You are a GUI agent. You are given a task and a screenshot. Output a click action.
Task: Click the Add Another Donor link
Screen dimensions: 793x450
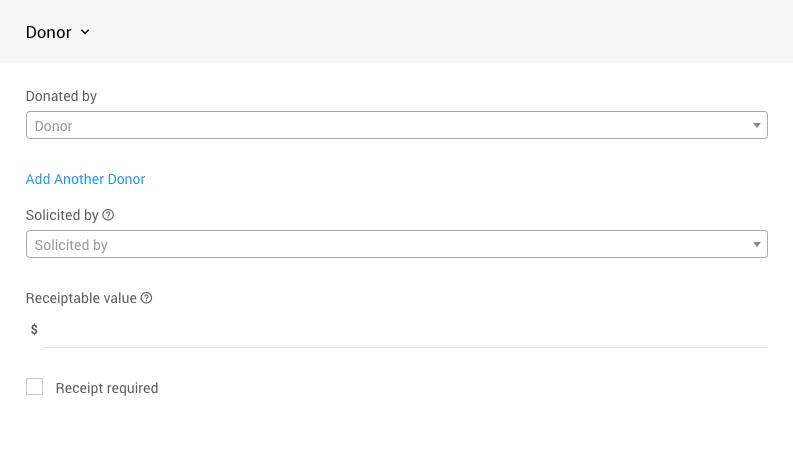coord(85,179)
